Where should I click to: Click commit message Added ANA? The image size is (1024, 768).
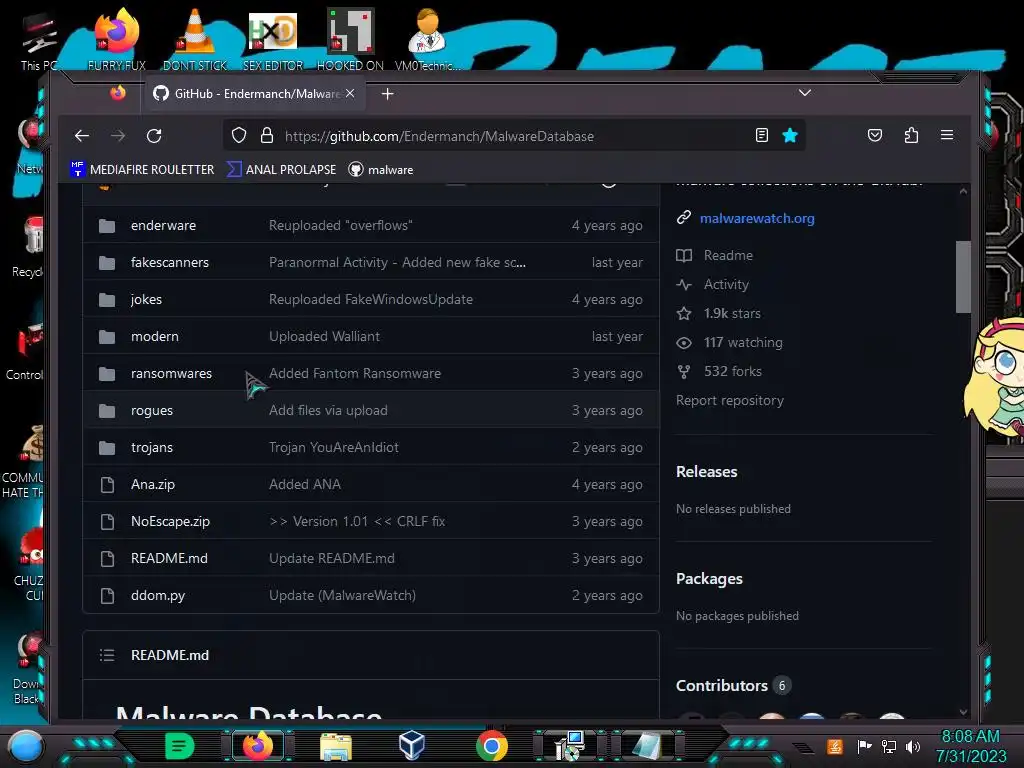click(x=304, y=485)
